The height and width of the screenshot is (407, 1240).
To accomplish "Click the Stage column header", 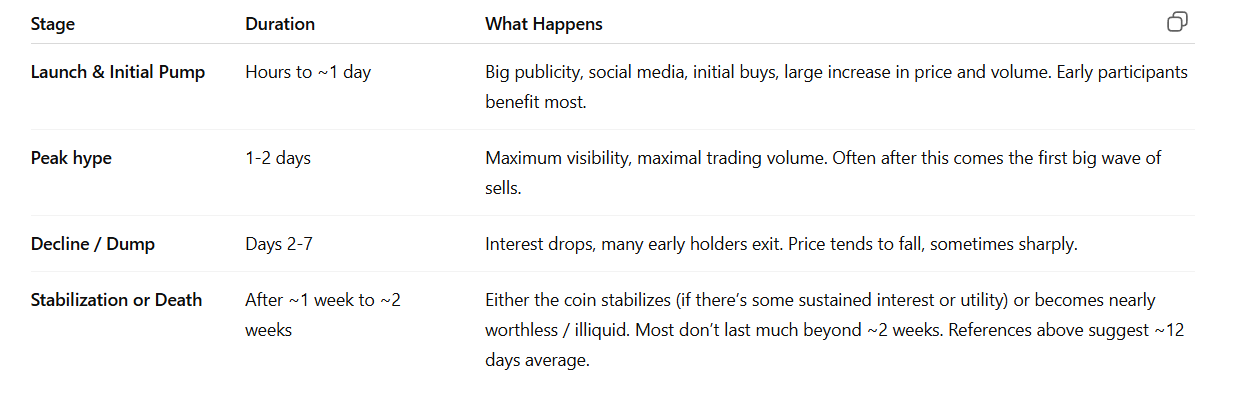I will (53, 24).
